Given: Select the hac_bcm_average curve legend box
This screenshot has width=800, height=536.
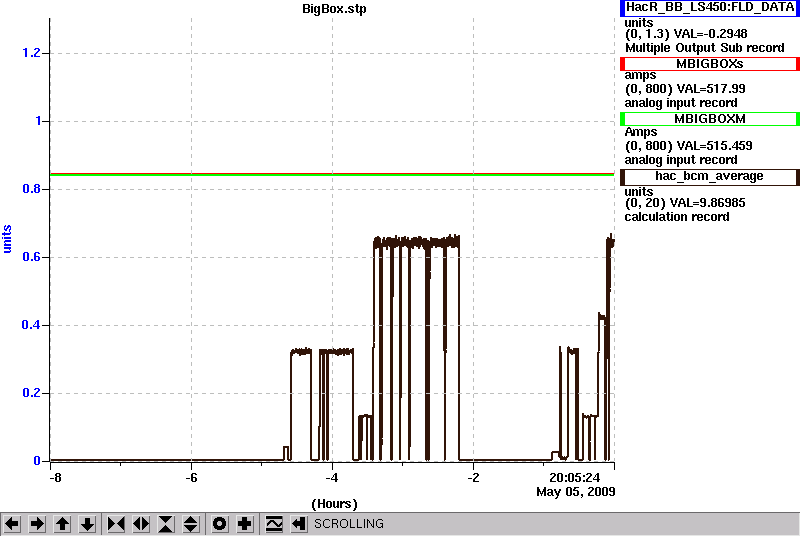Looking at the screenshot, I should 710,176.
